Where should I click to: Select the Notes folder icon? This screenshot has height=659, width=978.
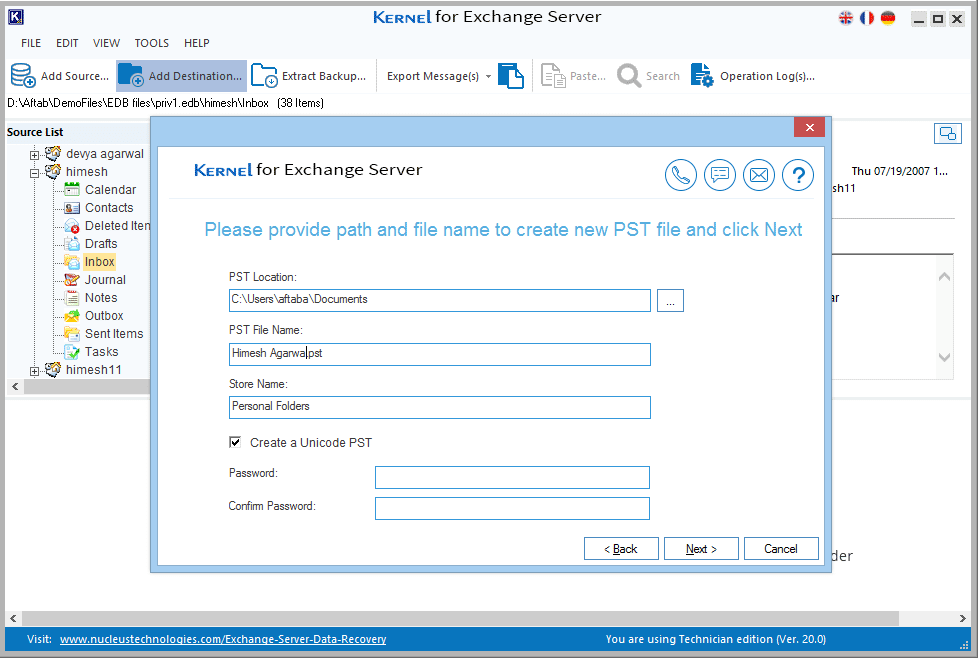pos(72,298)
